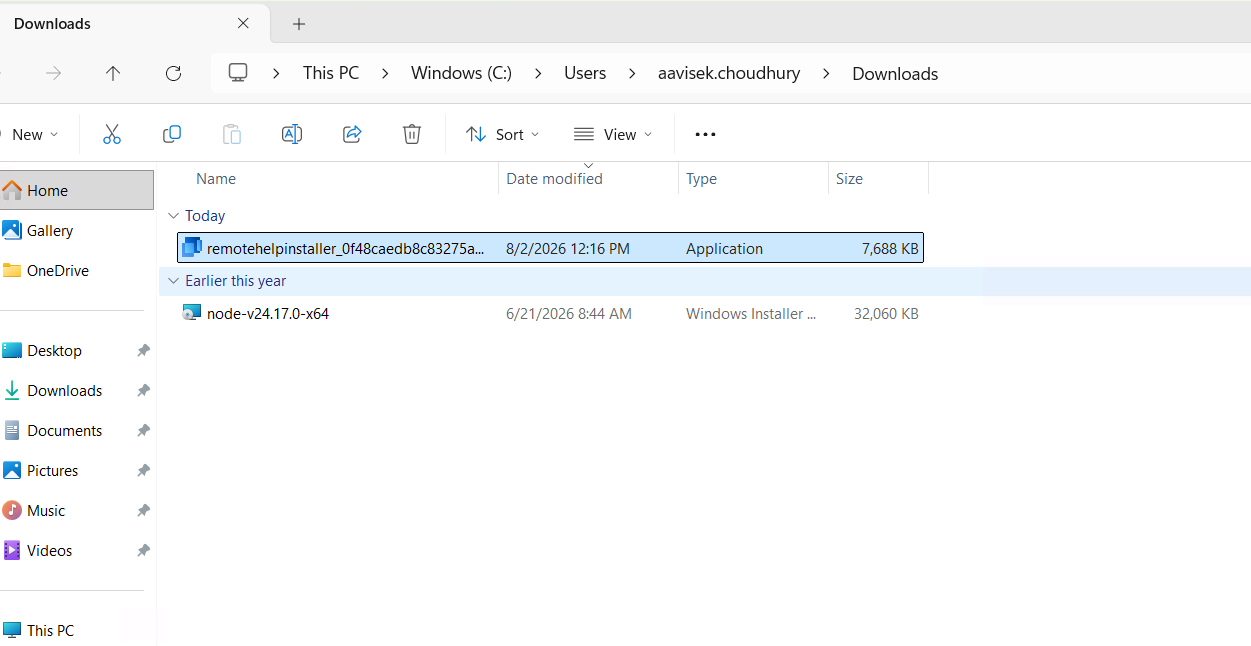Select the remotehelpinstaller file name
Screen dimensions: 1251x646
click(346, 248)
